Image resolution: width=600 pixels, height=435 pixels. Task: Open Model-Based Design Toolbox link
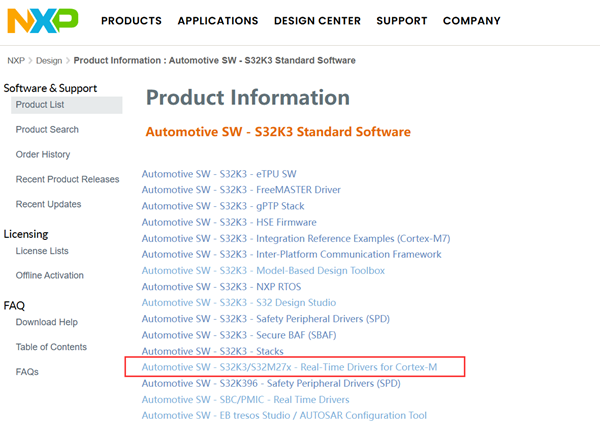[x=263, y=270]
